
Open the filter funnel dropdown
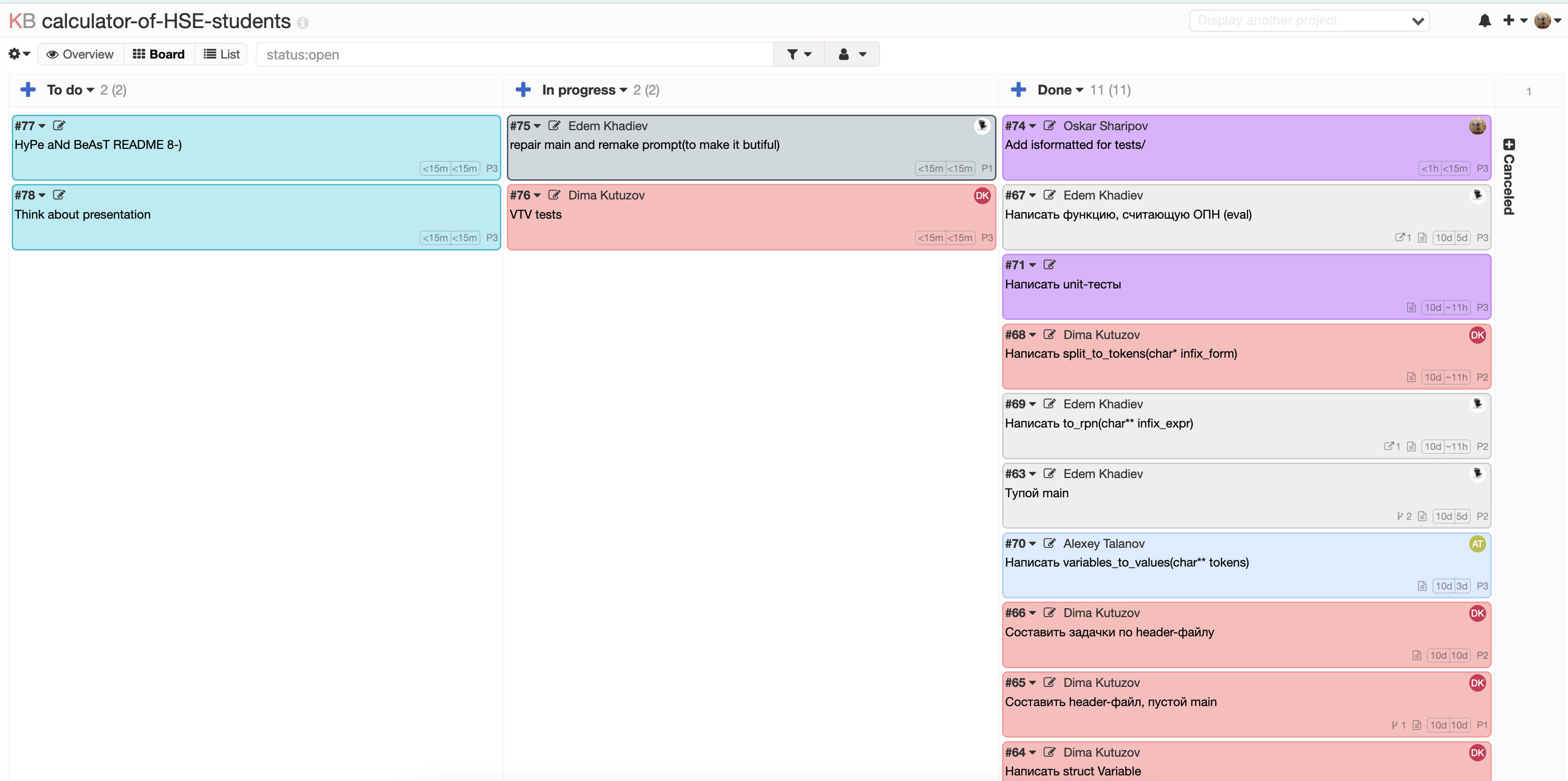(799, 54)
